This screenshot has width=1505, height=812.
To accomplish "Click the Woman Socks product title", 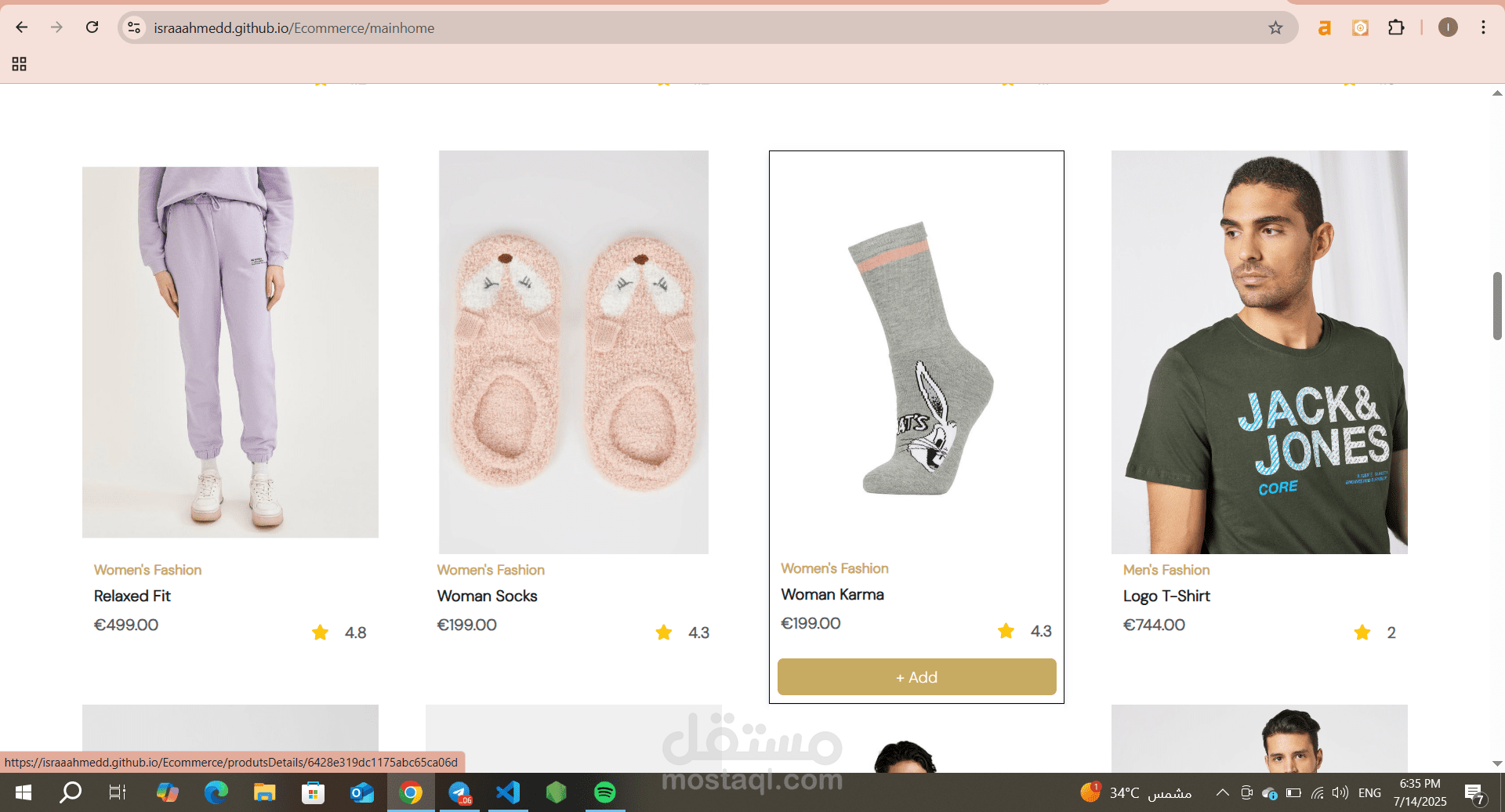I will (x=487, y=596).
